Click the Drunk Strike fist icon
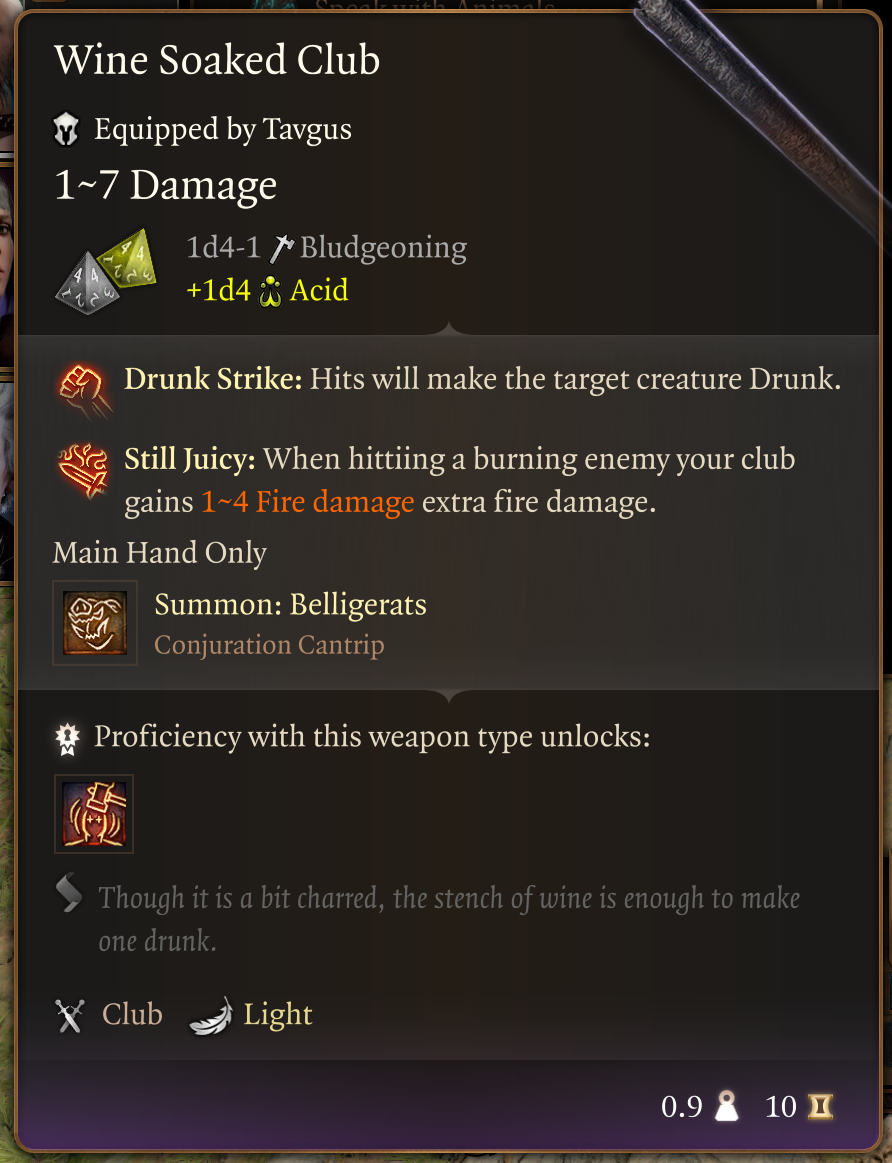Viewport: 892px width, 1163px height. coord(85,388)
